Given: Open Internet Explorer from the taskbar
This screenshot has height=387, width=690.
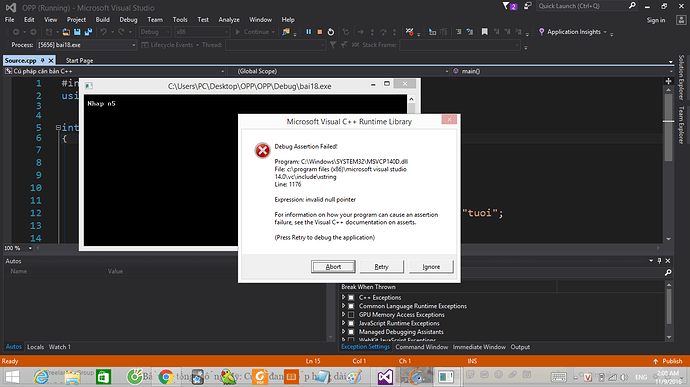Looking at the screenshot, I should tap(41, 377).
